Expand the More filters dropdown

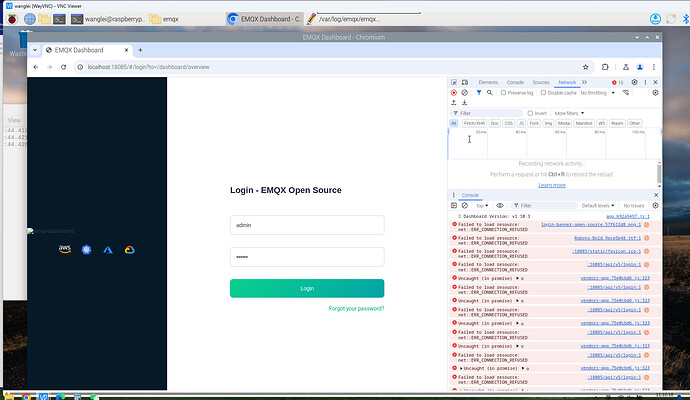[x=567, y=113]
